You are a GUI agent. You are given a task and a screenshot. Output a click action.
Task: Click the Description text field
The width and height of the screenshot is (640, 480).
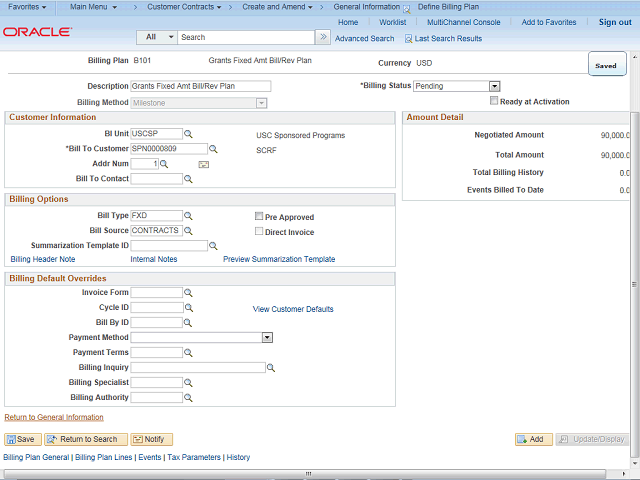pyautogui.click(x=200, y=87)
